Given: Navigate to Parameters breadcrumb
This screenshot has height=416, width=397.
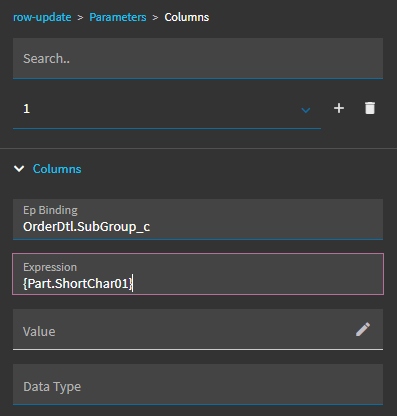Looking at the screenshot, I should [118, 17].
